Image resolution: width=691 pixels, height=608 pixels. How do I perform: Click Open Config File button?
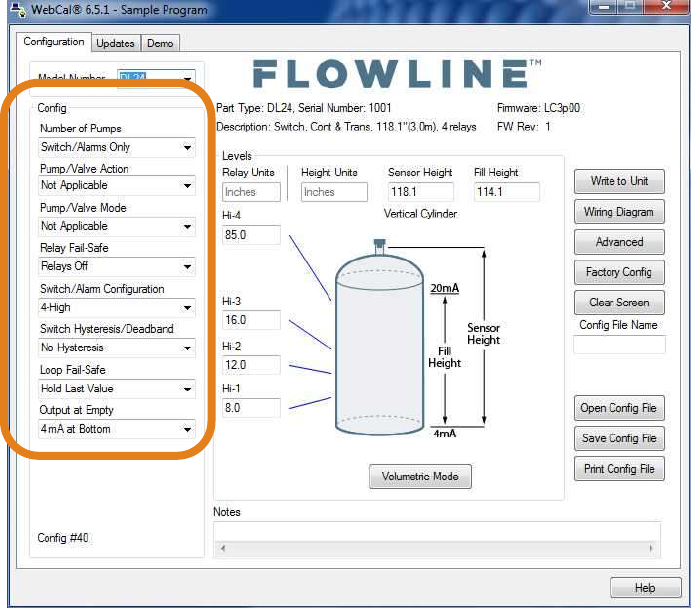(619, 408)
